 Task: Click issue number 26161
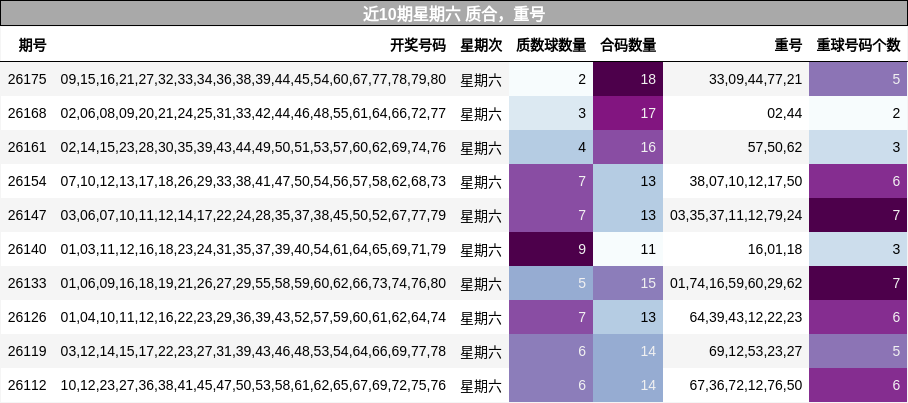(x=27, y=147)
